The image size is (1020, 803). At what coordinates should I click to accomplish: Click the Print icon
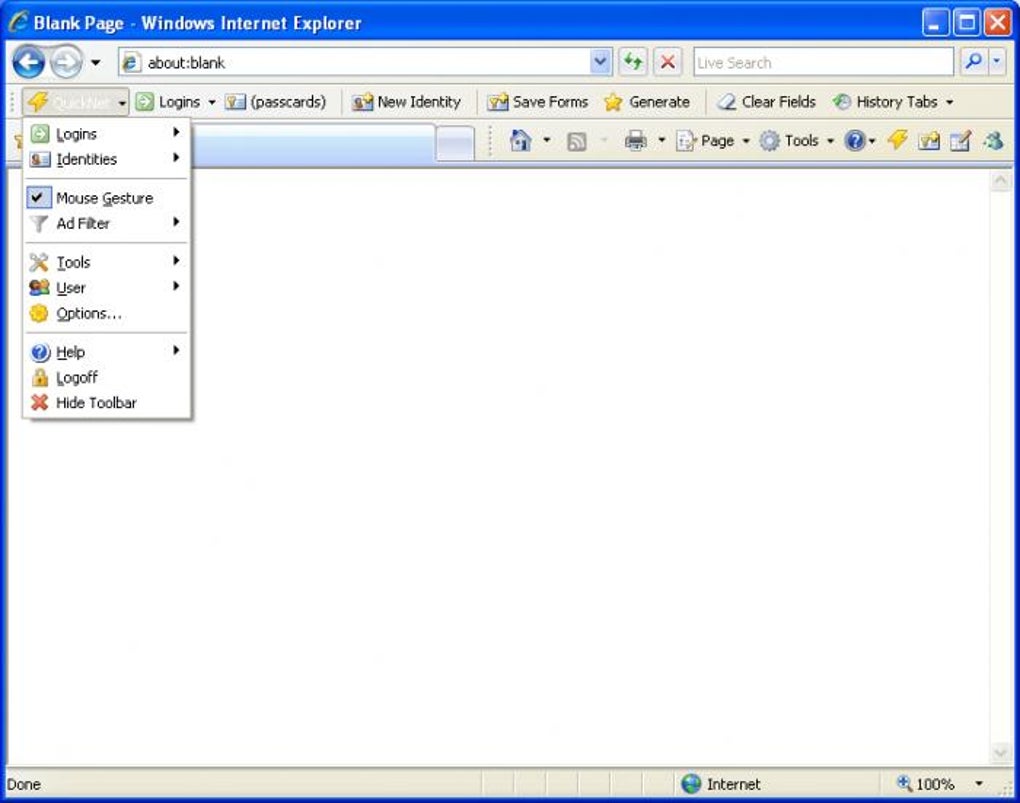pyautogui.click(x=636, y=141)
